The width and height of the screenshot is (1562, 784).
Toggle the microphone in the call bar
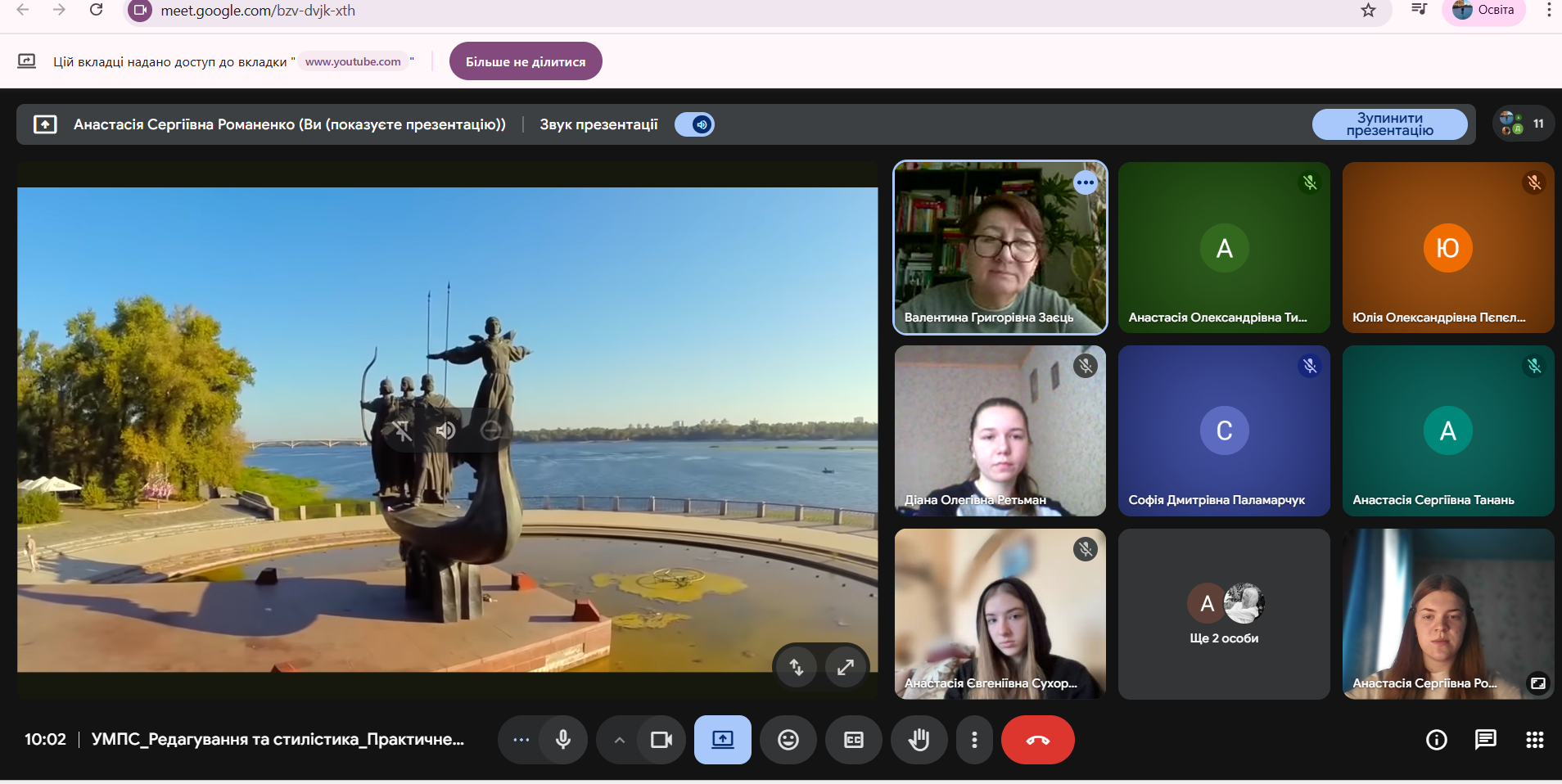pos(563,740)
